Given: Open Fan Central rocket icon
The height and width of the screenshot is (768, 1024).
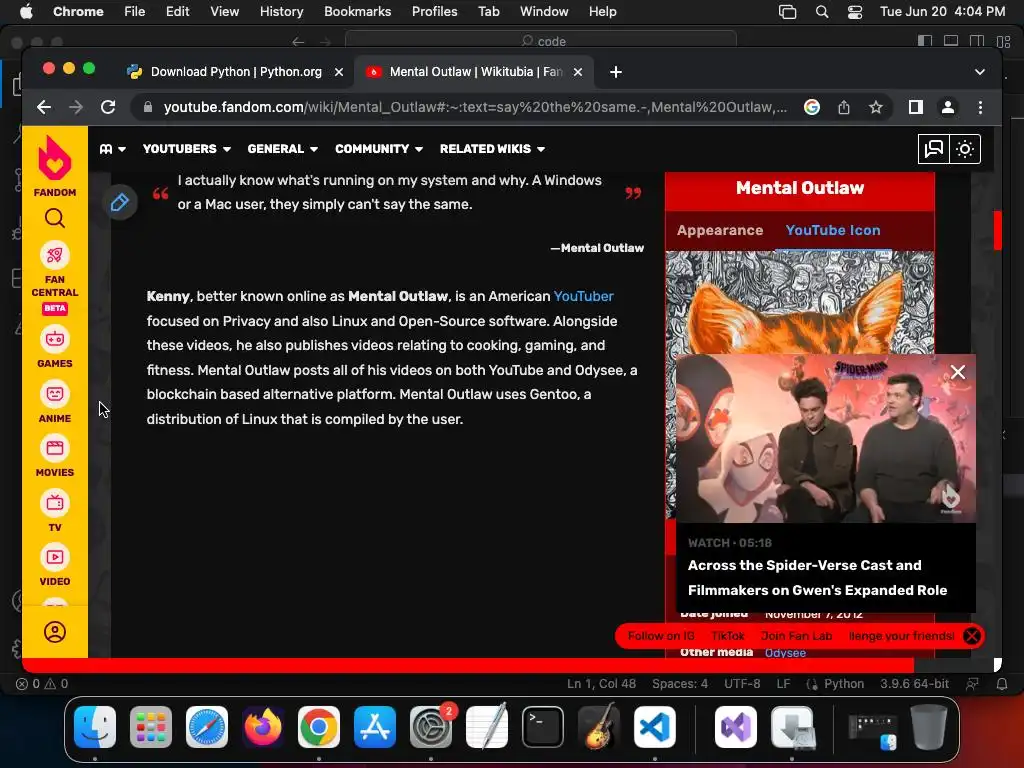Looking at the screenshot, I should tap(55, 255).
